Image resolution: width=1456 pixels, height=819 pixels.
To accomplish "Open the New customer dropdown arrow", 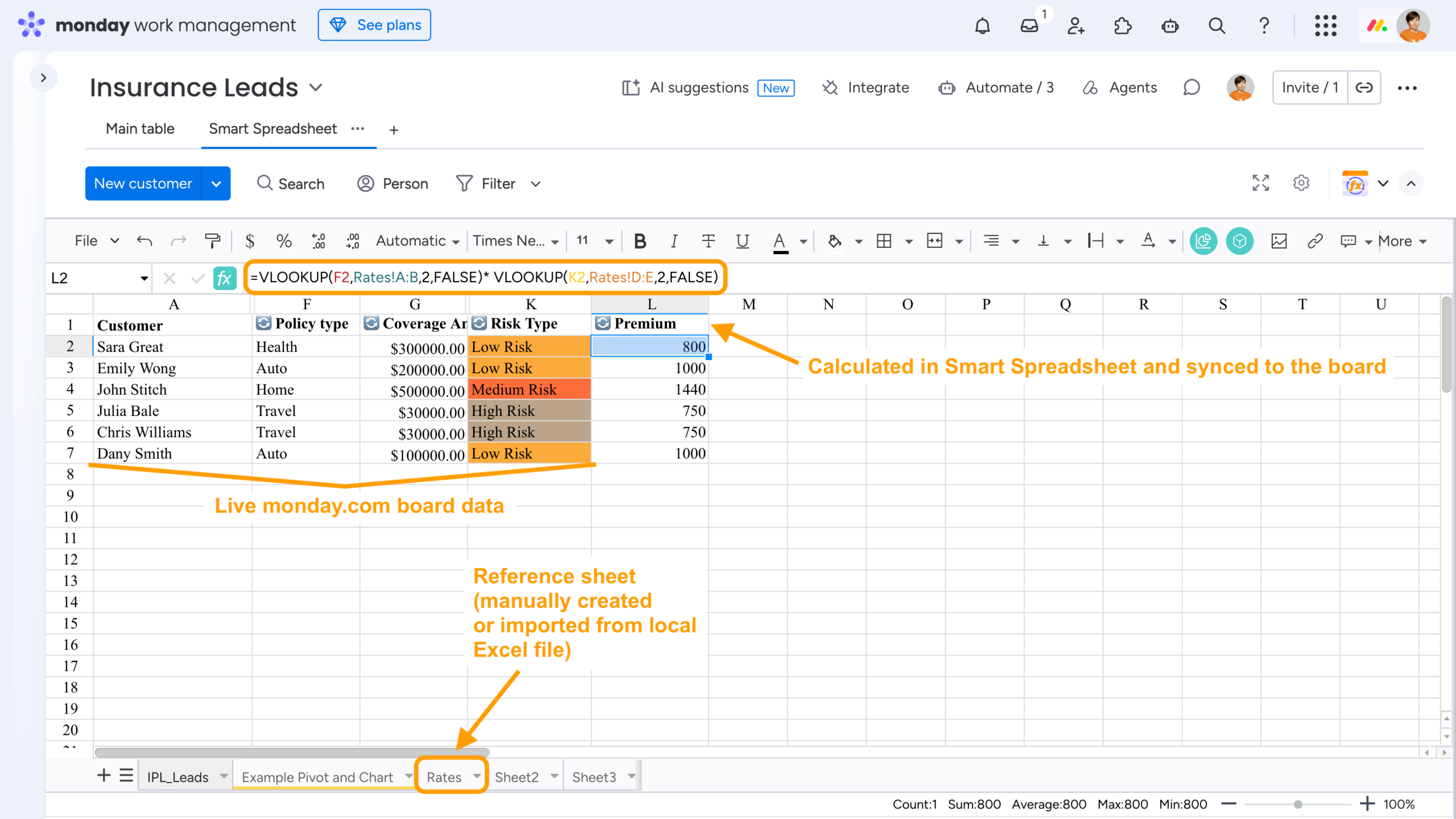I will 216,183.
